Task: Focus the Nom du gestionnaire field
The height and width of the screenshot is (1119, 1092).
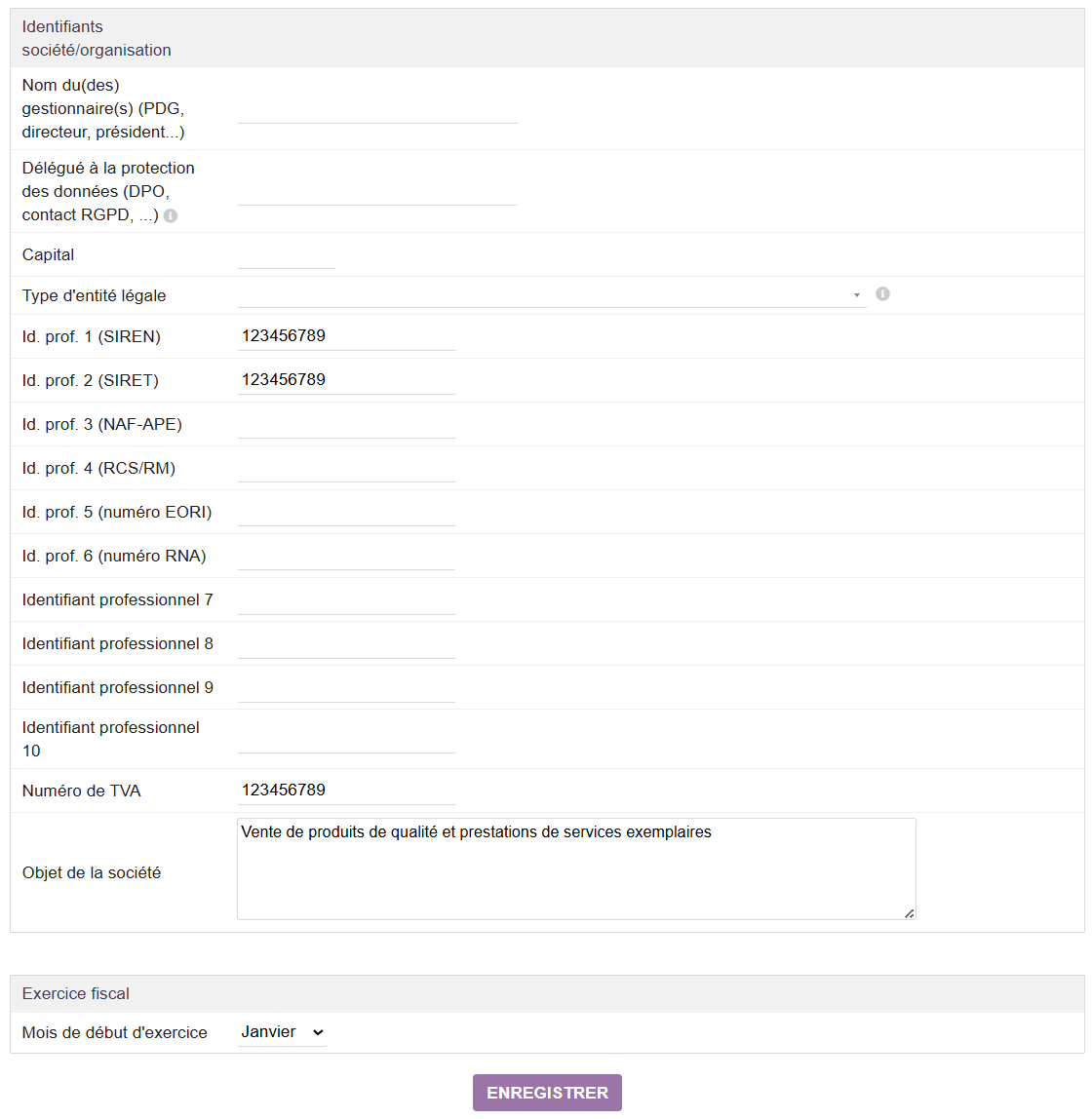Action: (377, 109)
